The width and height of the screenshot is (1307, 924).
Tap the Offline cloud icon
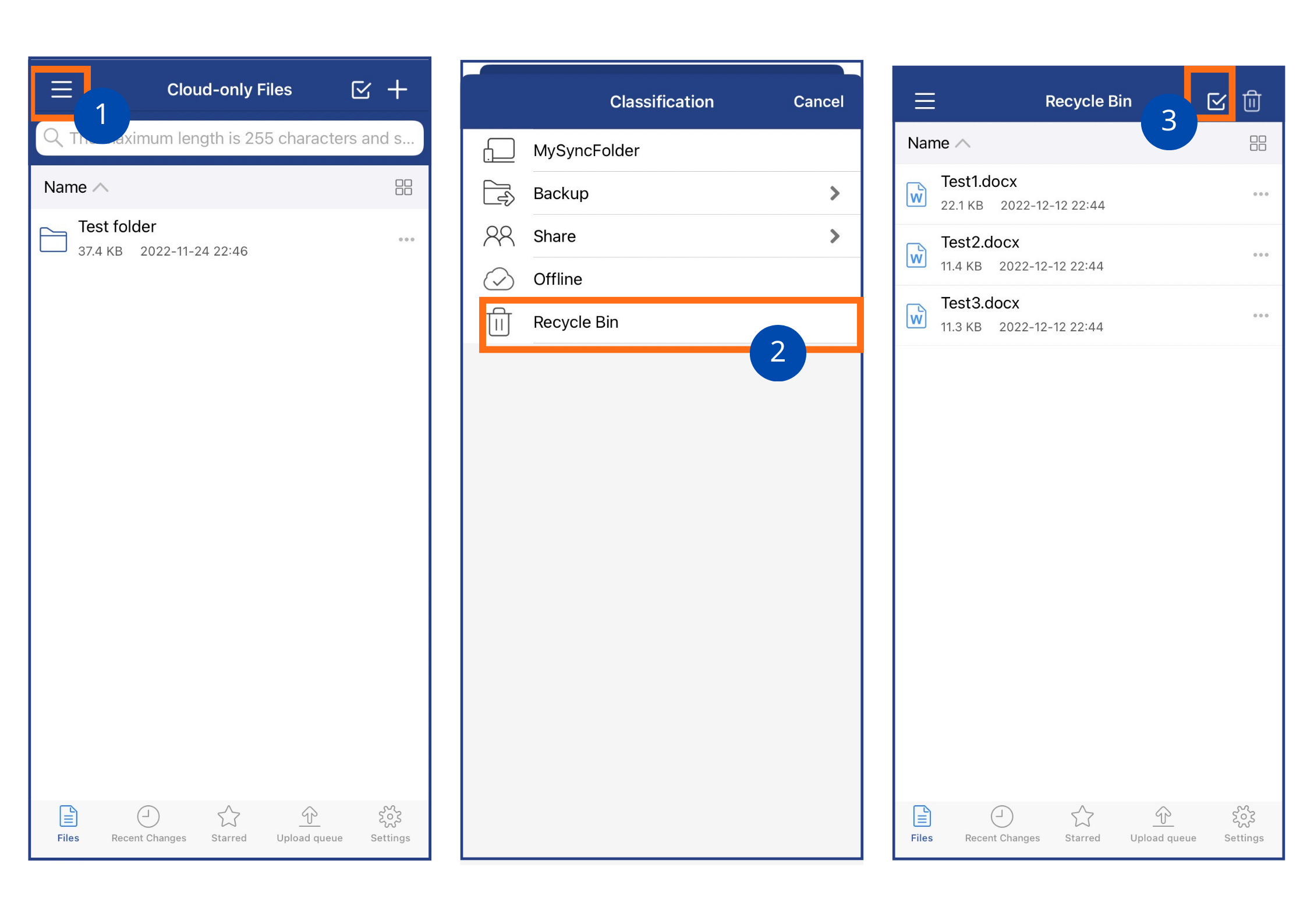[x=499, y=279]
